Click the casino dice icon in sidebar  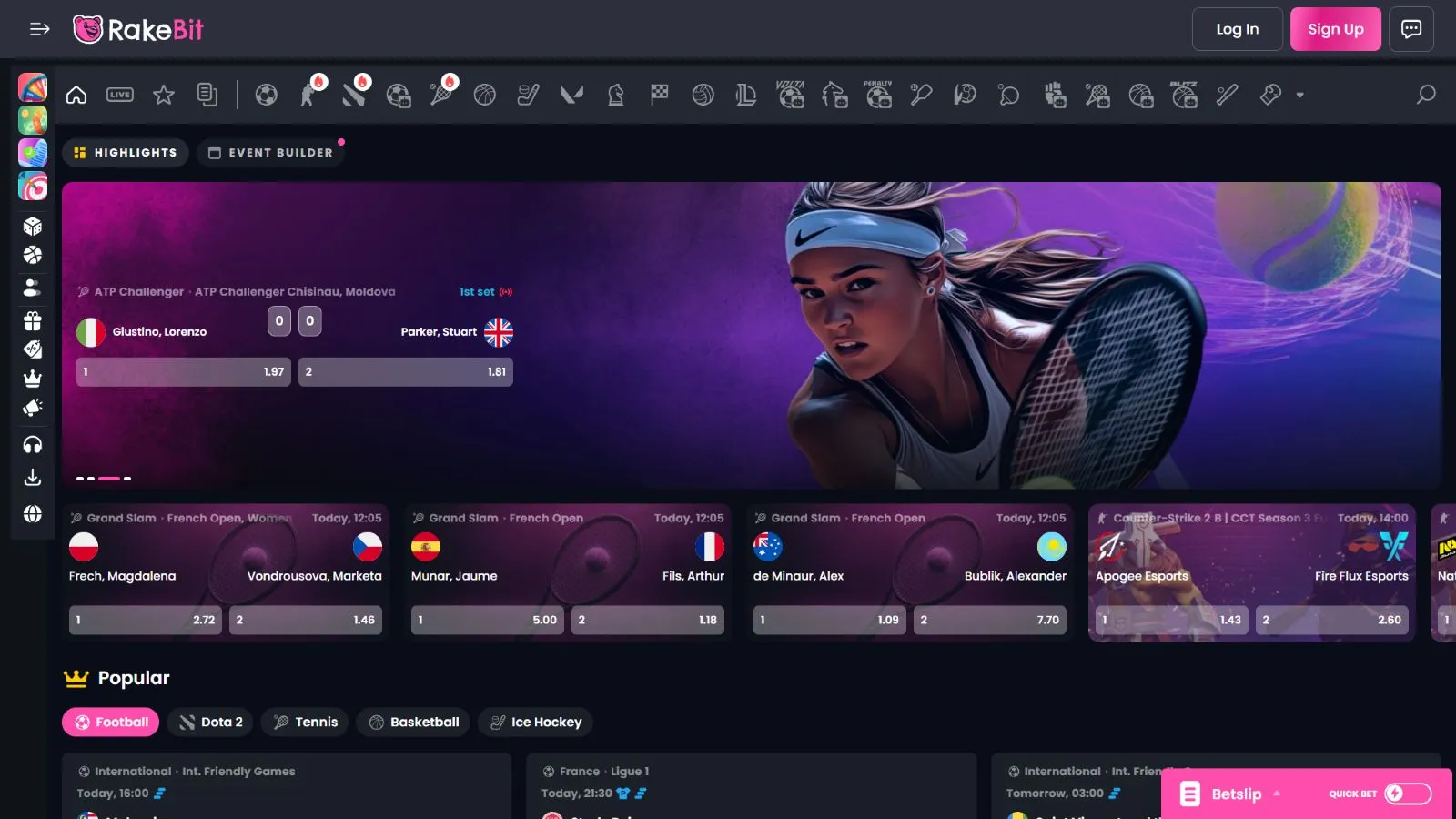pos(33,226)
